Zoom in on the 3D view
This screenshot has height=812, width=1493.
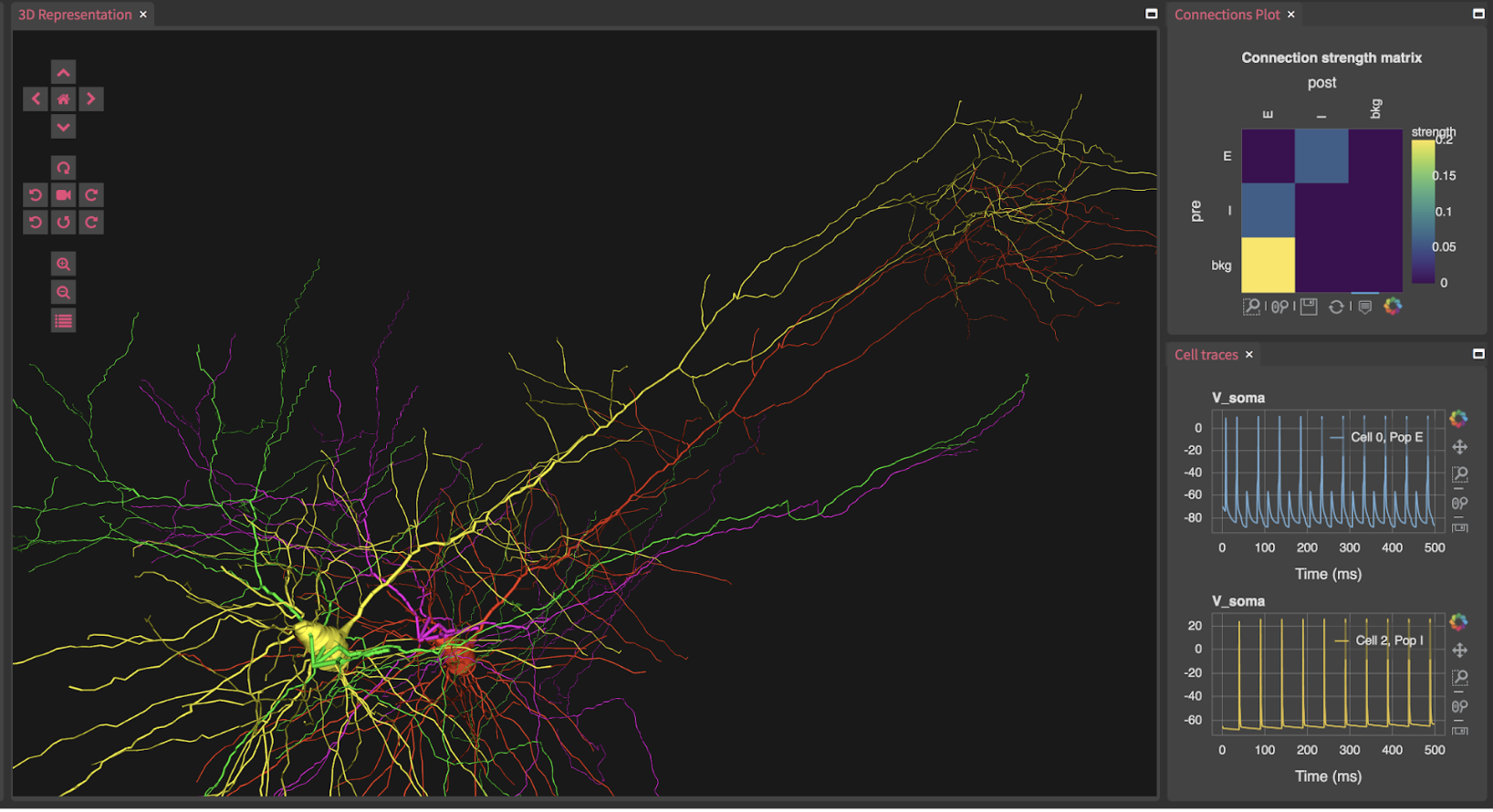pos(63,265)
